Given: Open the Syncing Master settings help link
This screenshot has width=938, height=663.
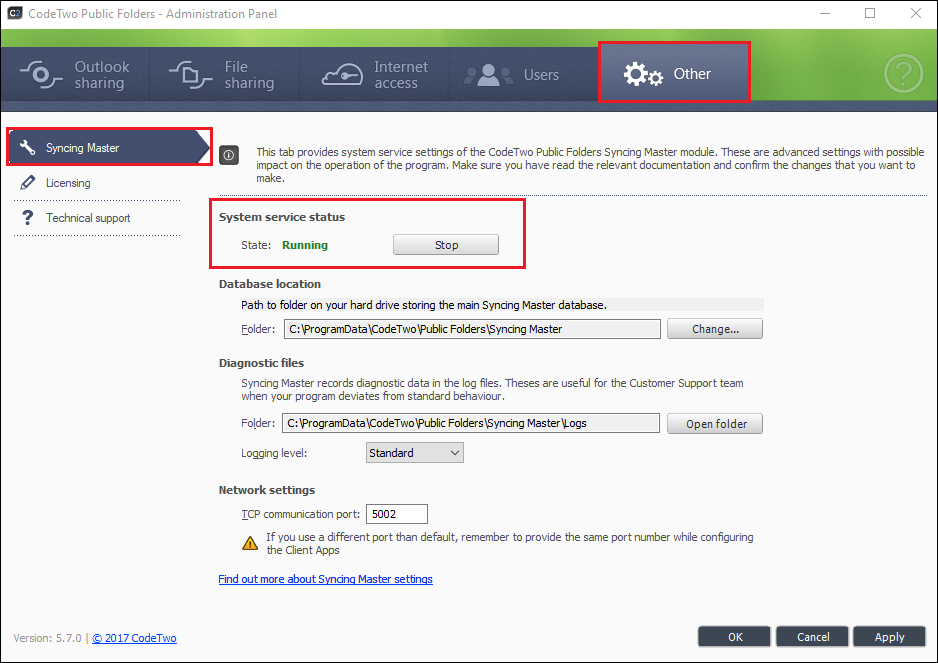Looking at the screenshot, I should pos(325,579).
